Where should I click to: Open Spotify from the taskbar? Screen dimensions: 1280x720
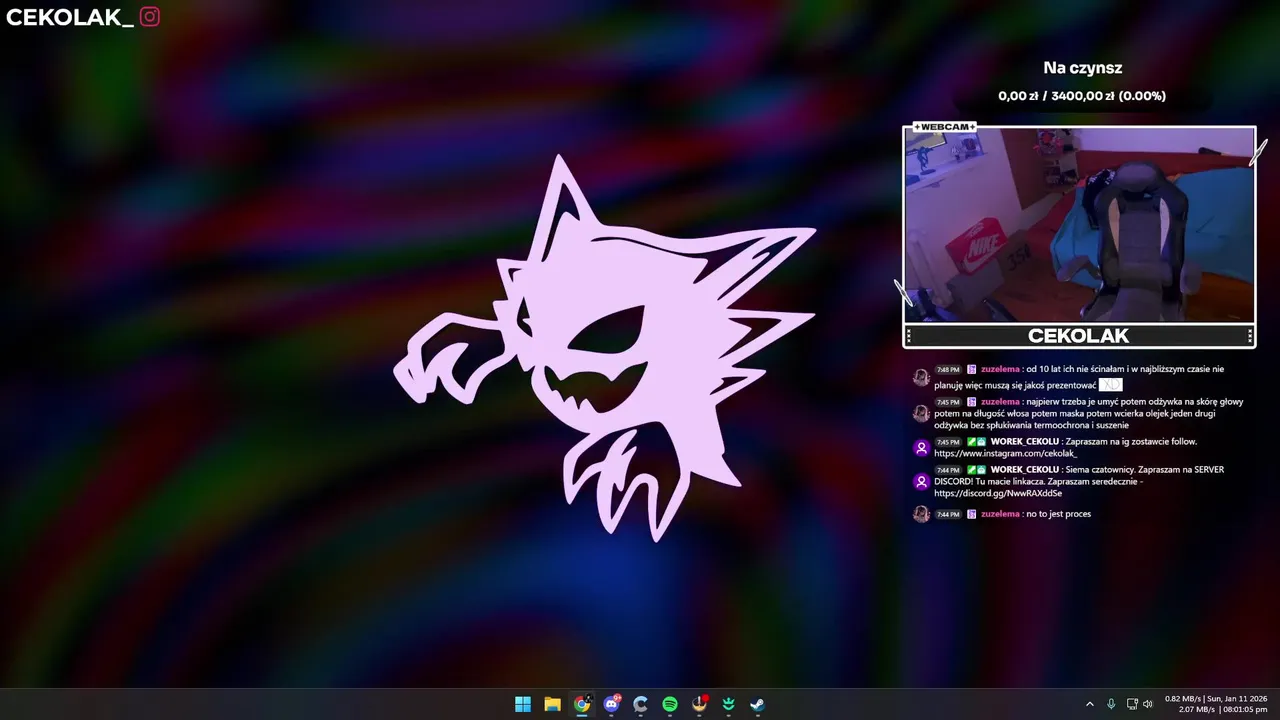tap(670, 704)
